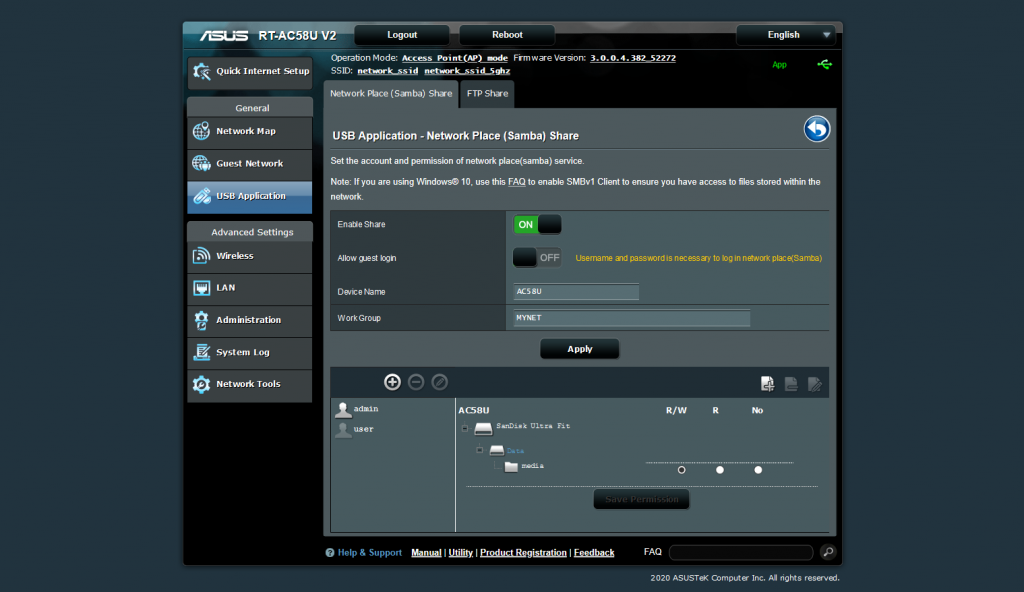
Task: Open the Product Registration link
Action: (x=523, y=553)
